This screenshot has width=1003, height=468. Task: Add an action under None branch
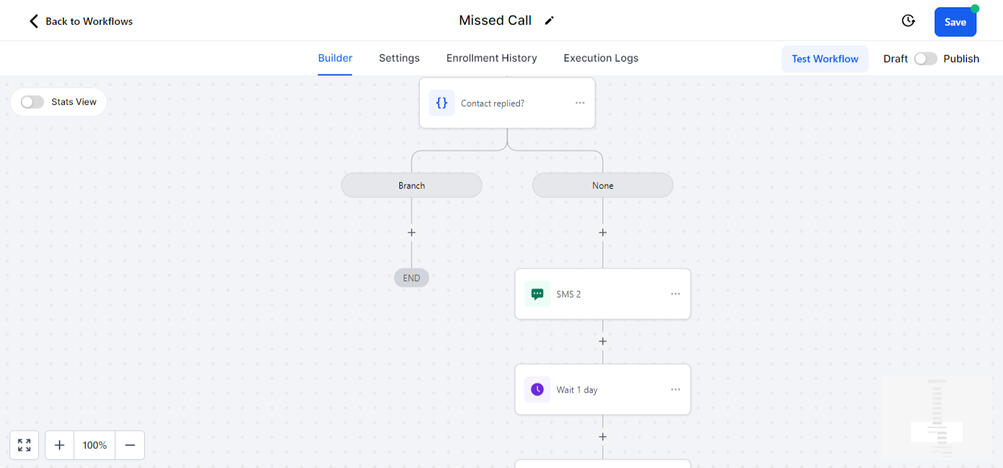tap(603, 233)
